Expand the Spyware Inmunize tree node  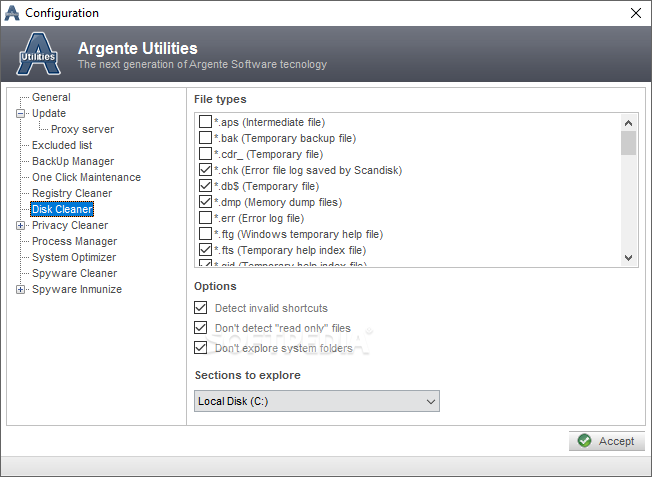[x=20, y=289]
